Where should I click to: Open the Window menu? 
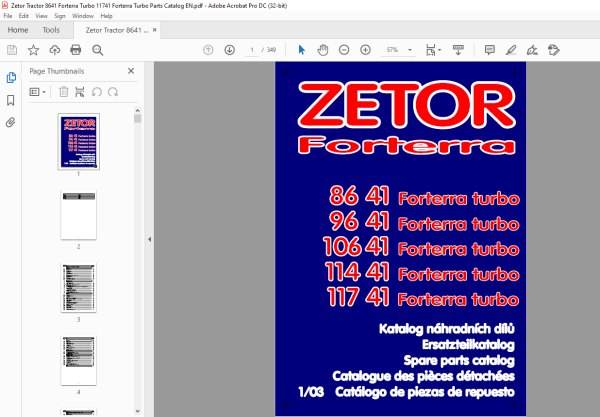(83, 16)
